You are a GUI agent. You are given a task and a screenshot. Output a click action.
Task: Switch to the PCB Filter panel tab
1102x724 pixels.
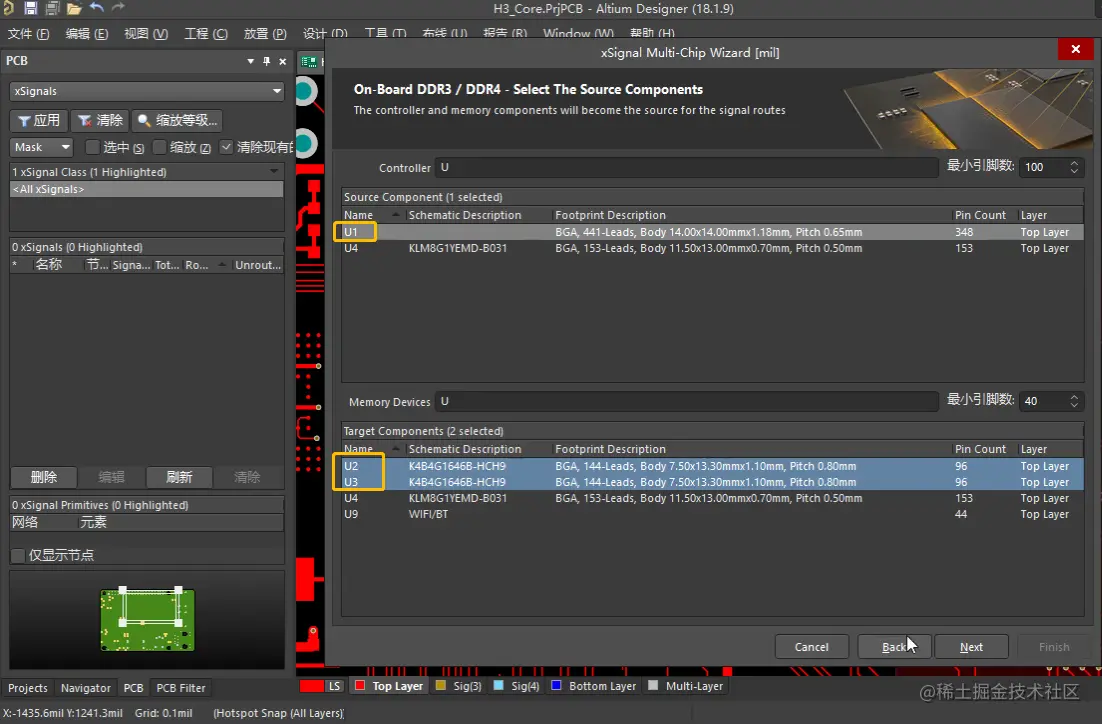click(181, 687)
